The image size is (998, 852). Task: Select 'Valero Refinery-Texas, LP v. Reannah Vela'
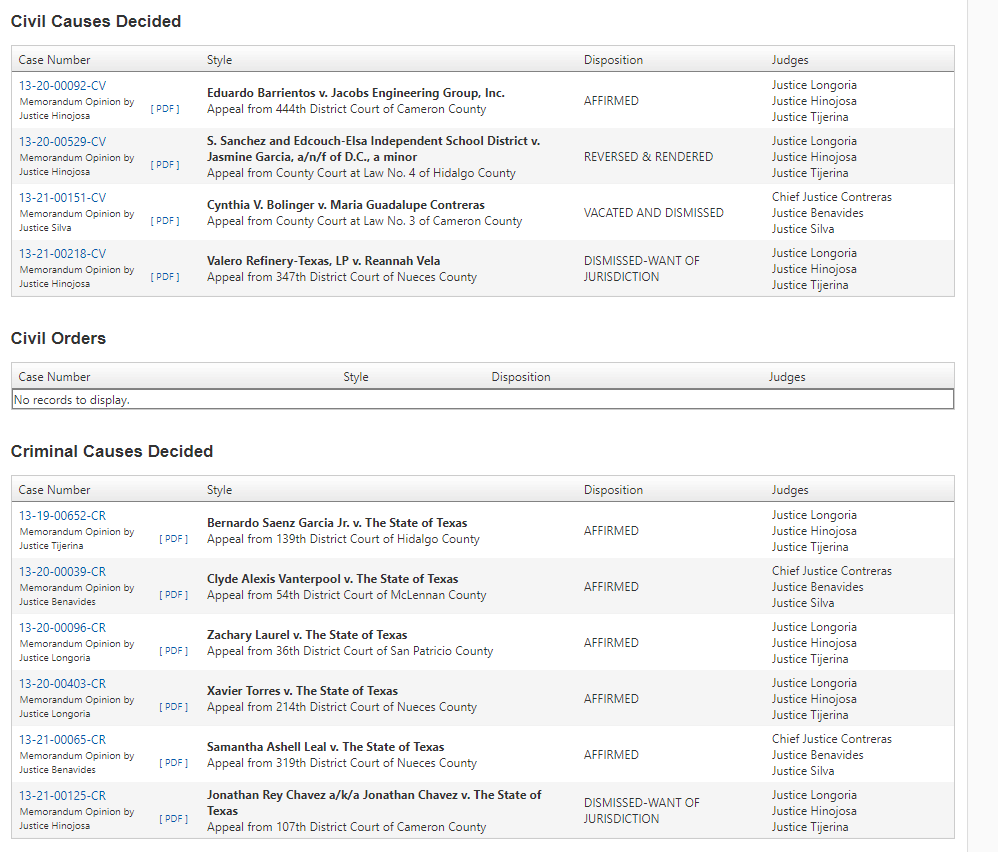(323, 261)
